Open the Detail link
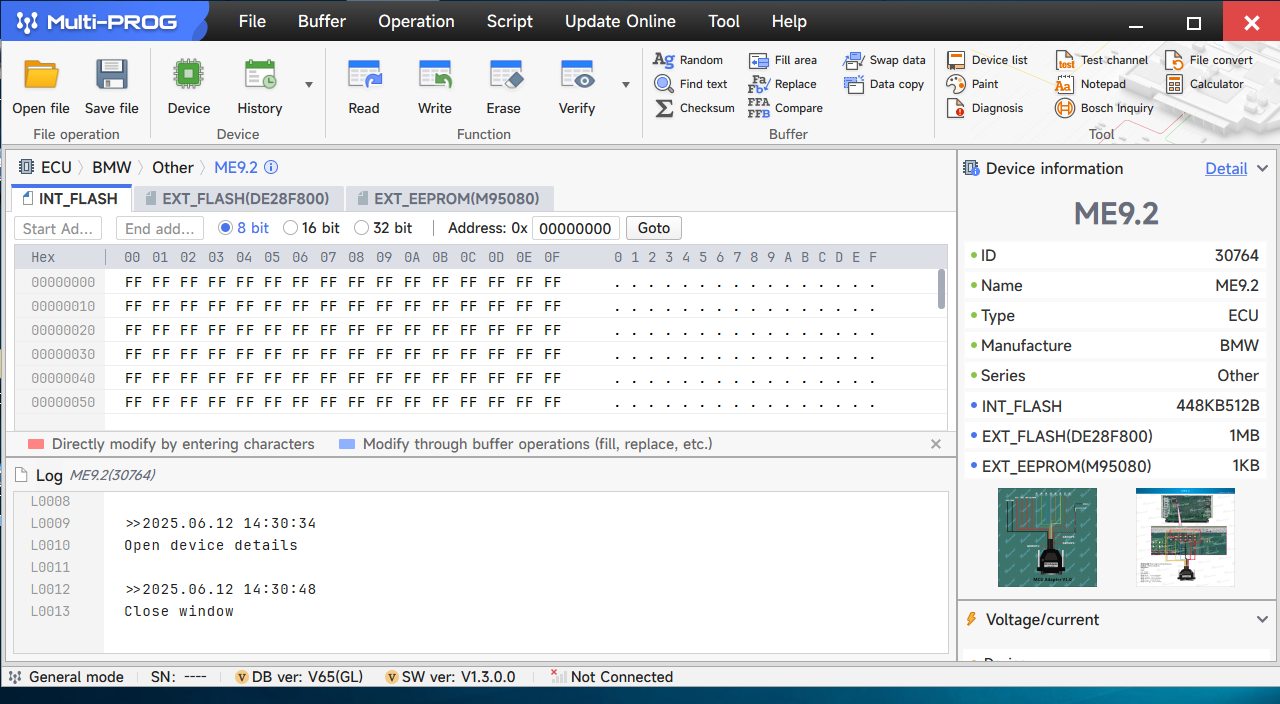The image size is (1280, 704). click(x=1226, y=169)
